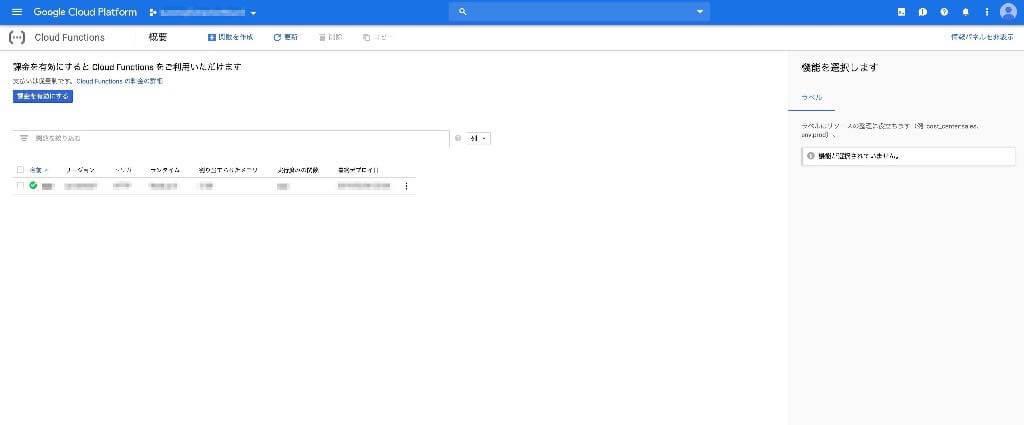Open the hamburger navigation menu
The width and height of the screenshot is (1024, 425).
[x=16, y=12]
